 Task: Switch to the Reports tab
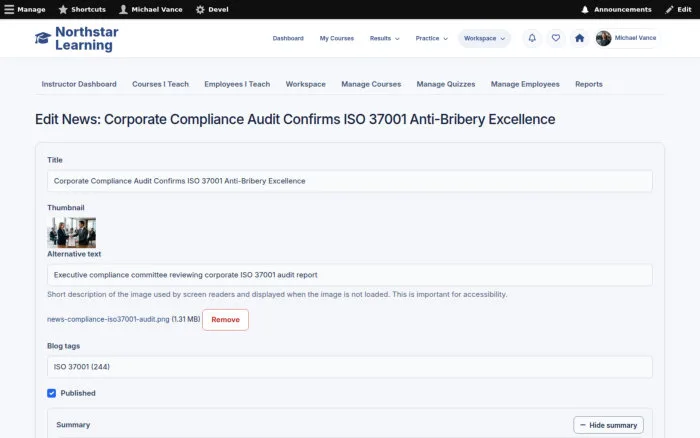(588, 84)
